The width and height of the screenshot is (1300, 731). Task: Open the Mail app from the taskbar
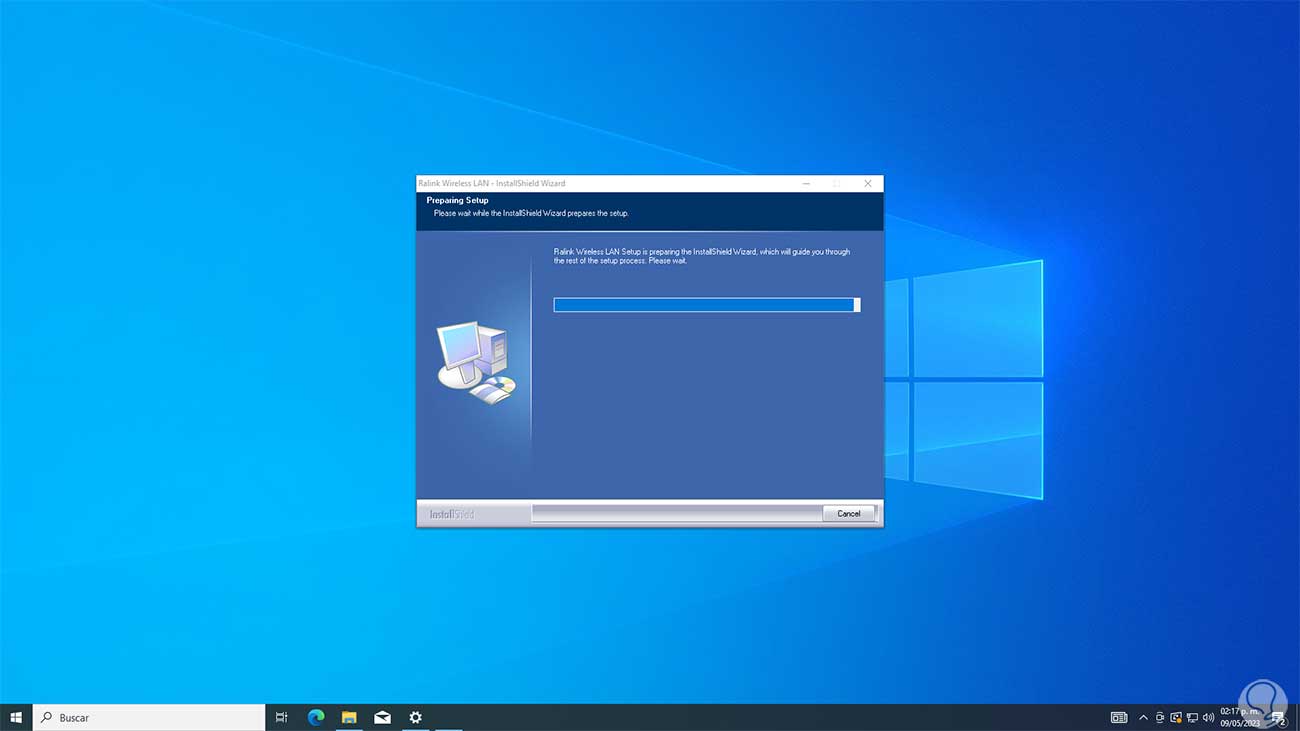[382, 717]
